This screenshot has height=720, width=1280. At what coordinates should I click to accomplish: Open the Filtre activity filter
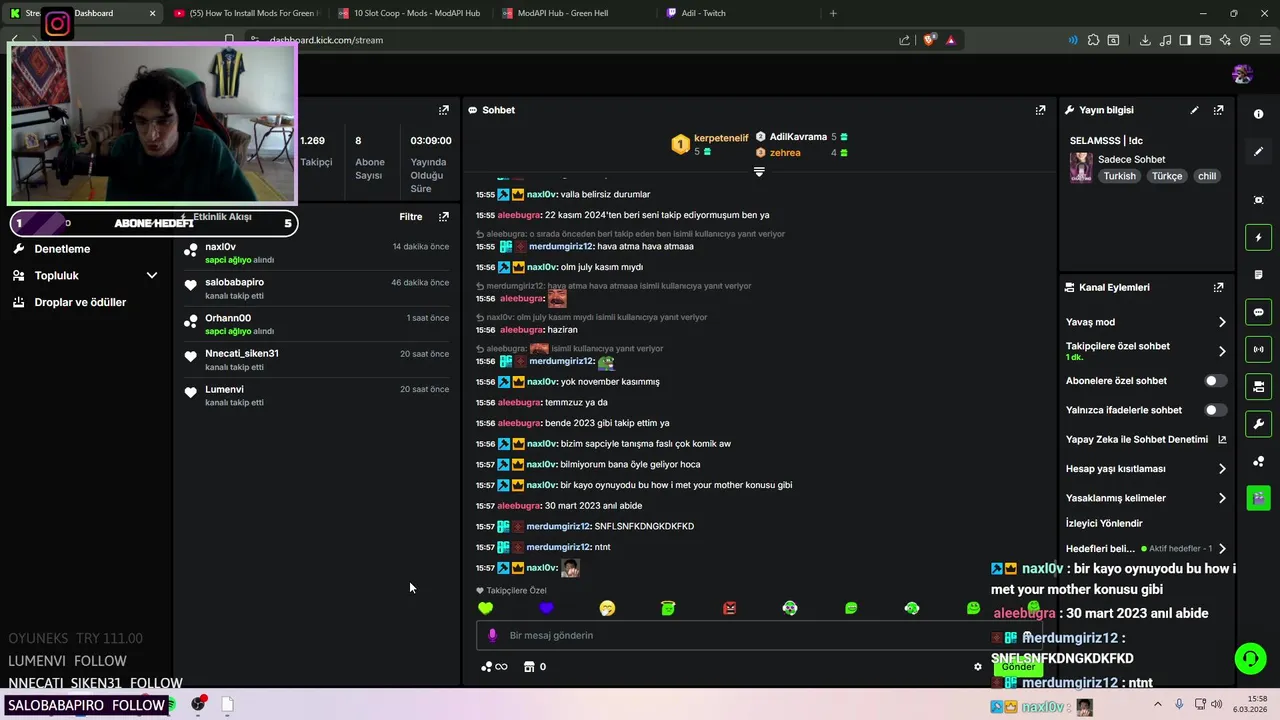411,216
